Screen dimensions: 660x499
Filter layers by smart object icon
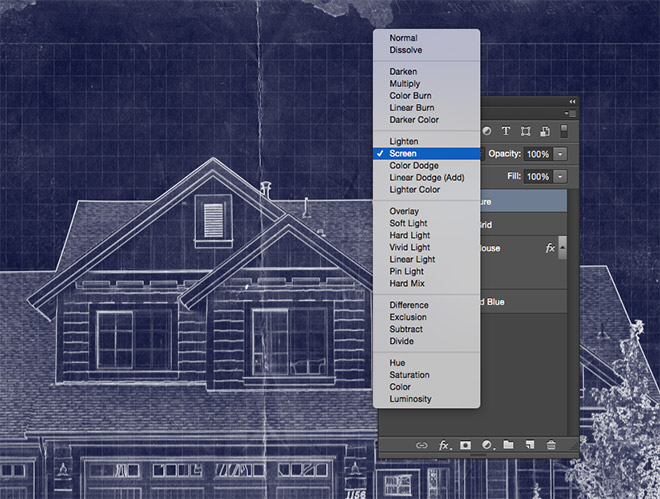click(x=544, y=131)
